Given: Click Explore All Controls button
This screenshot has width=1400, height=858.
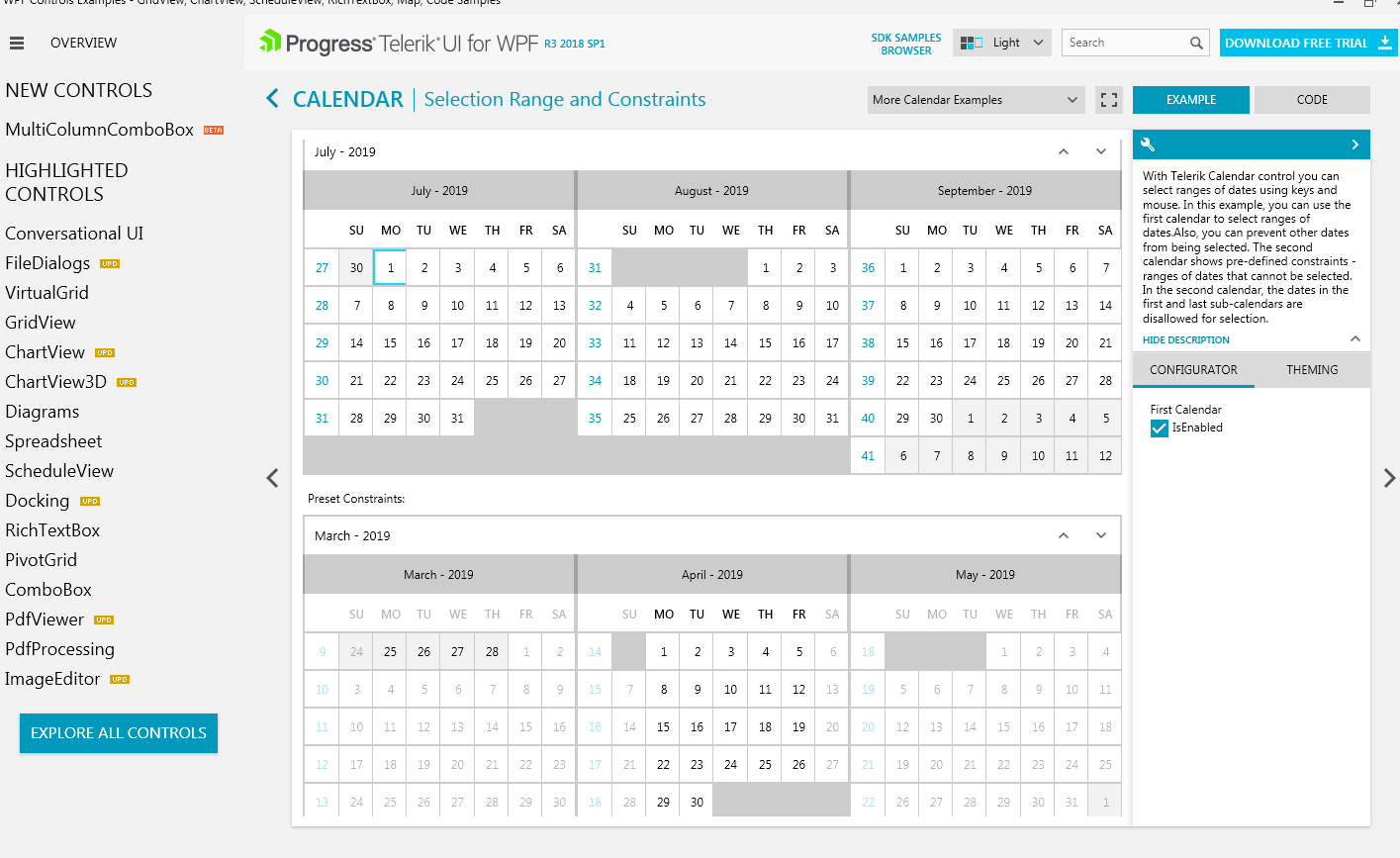Looking at the screenshot, I should [119, 733].
